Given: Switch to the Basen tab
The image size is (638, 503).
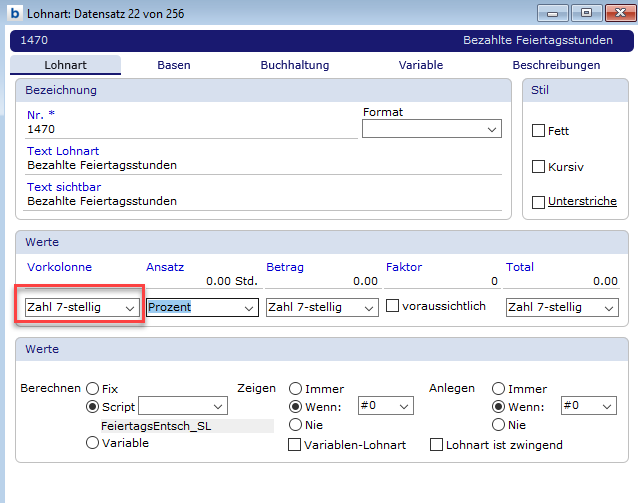Looking at the screenshot, I should [x=174, y=65].
